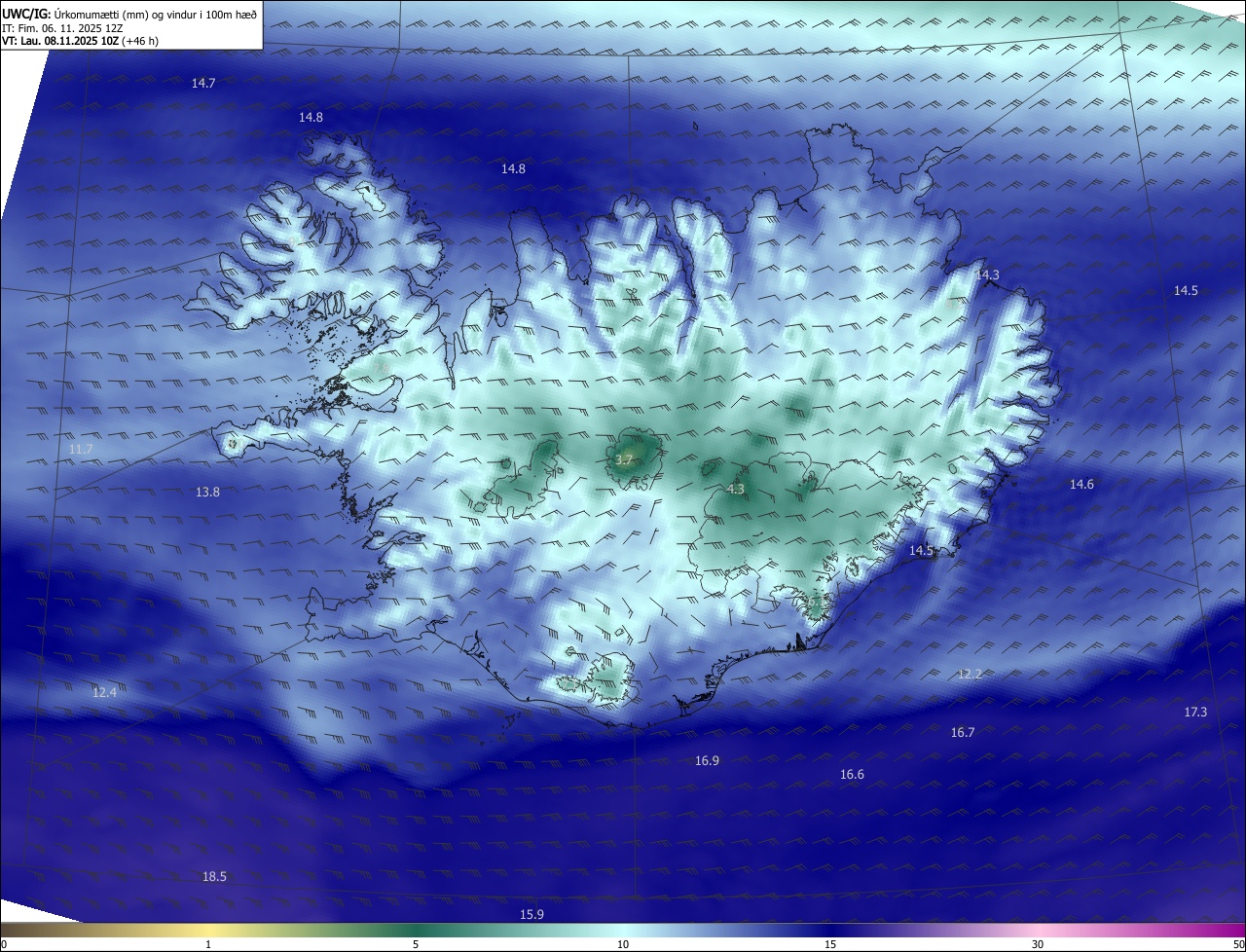The width and height of the screenshot is (1246, 952).
Task: Click the 14.7 value label
Action: [203, 84]
